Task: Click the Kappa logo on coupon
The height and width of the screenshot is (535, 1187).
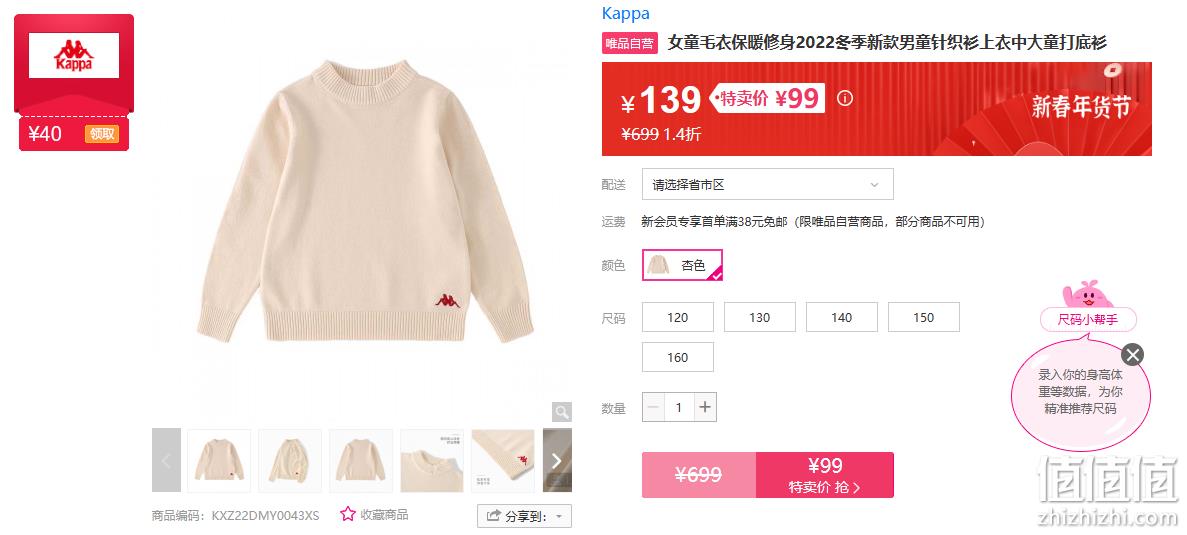Action: 74,55
